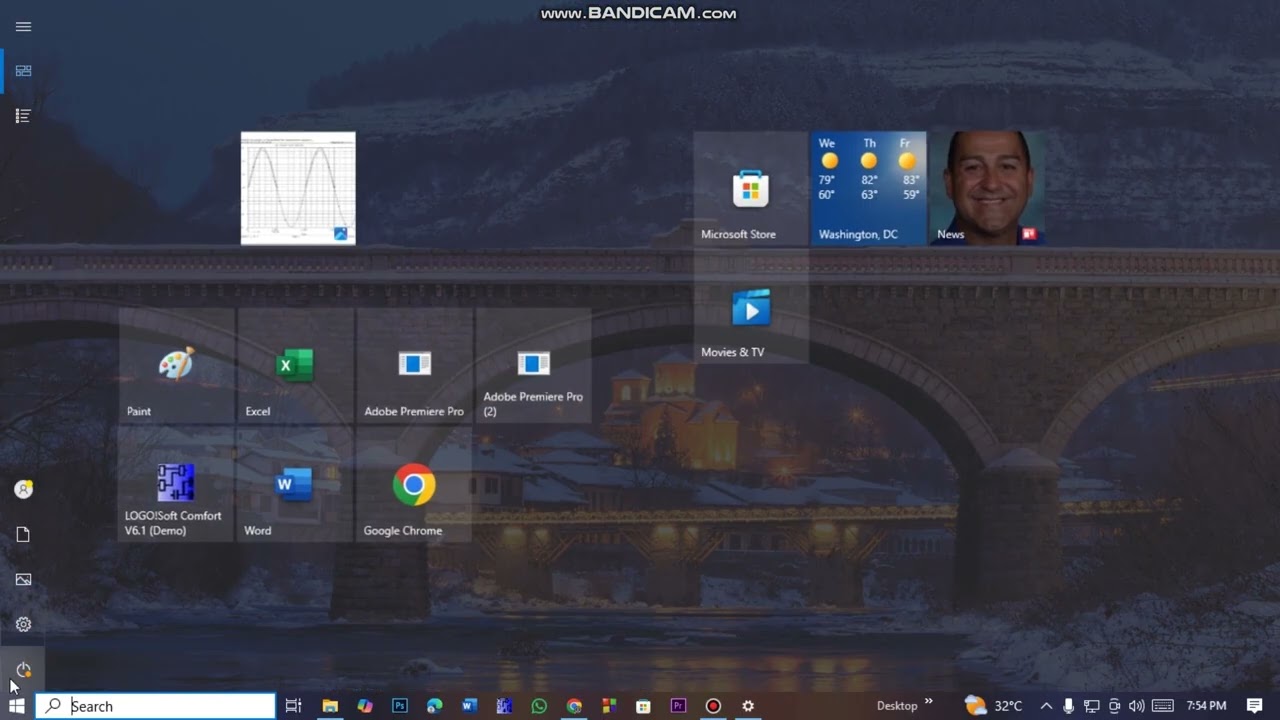The image size is (1280, 720).
Task: Open the Washington, DC weather tile
Action: [868, 188]
